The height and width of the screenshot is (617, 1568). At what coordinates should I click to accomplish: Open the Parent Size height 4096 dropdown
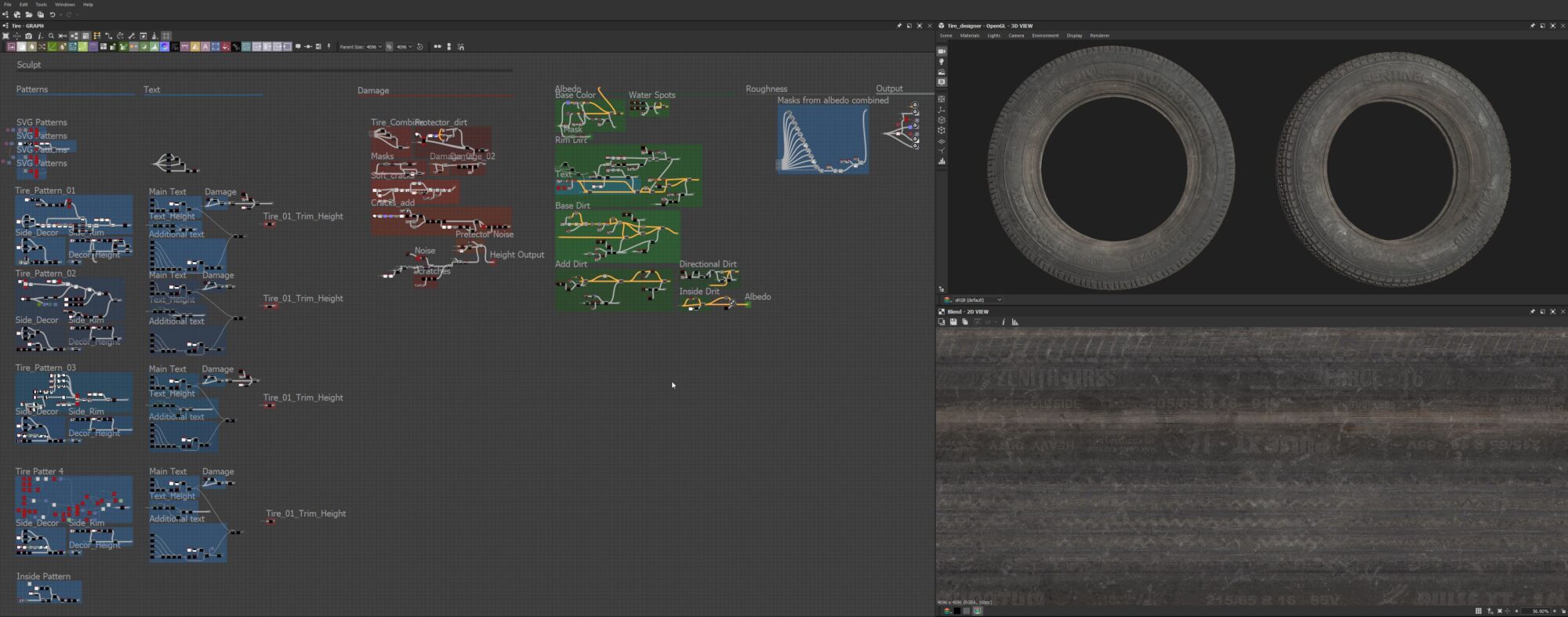pos(404,47)
